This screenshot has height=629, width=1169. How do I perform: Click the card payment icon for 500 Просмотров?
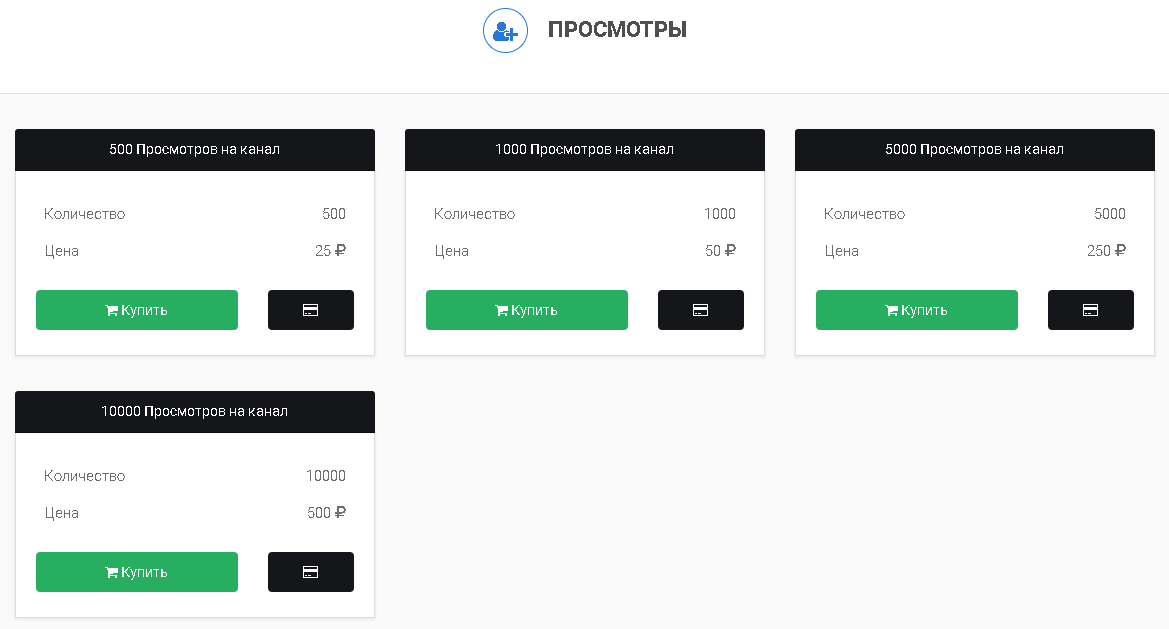pyautogui.click(x=311, y=310)
